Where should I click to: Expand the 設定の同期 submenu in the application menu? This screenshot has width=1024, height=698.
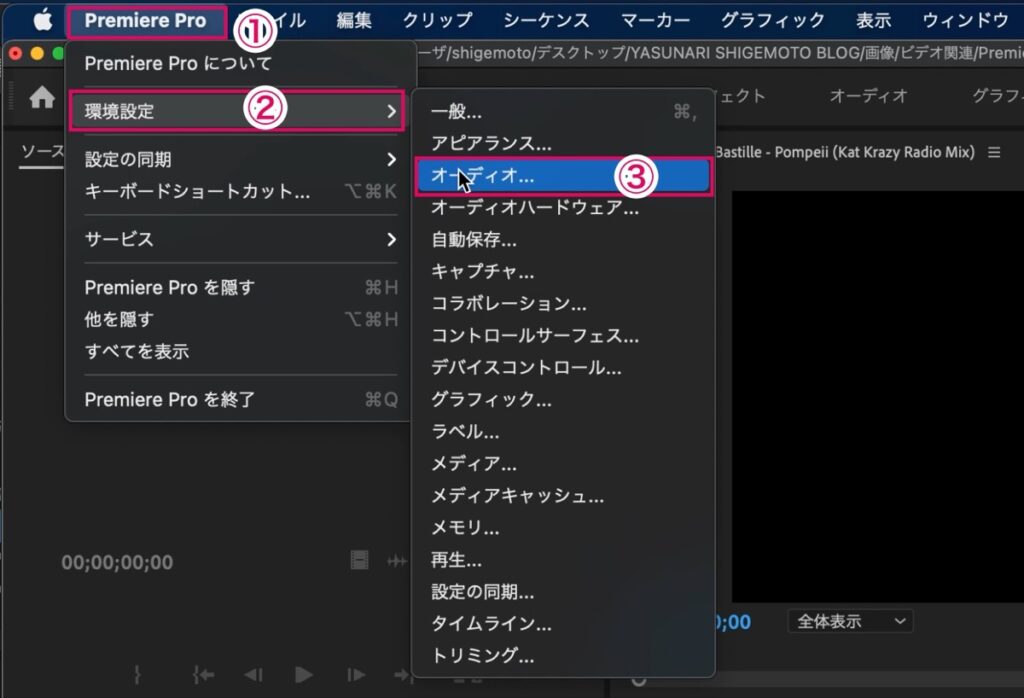click(x=240, y=159)
